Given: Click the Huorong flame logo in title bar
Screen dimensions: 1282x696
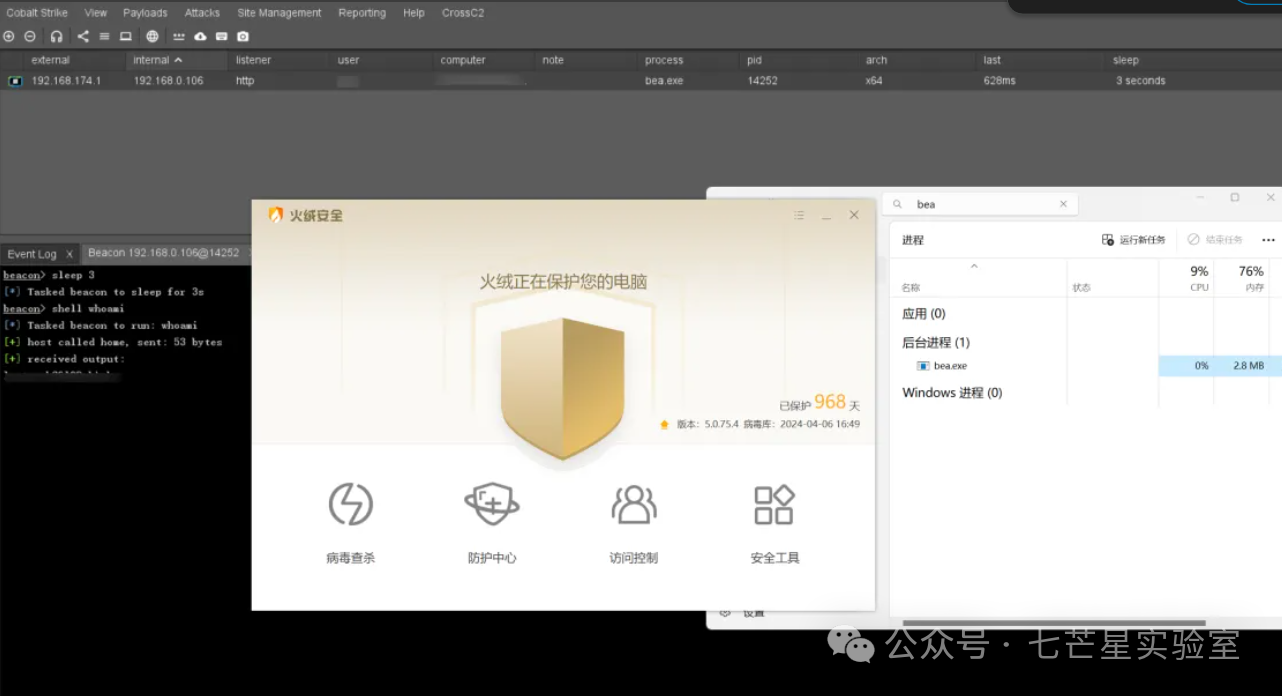Looking at the screenshot, I should coord(276,215).
